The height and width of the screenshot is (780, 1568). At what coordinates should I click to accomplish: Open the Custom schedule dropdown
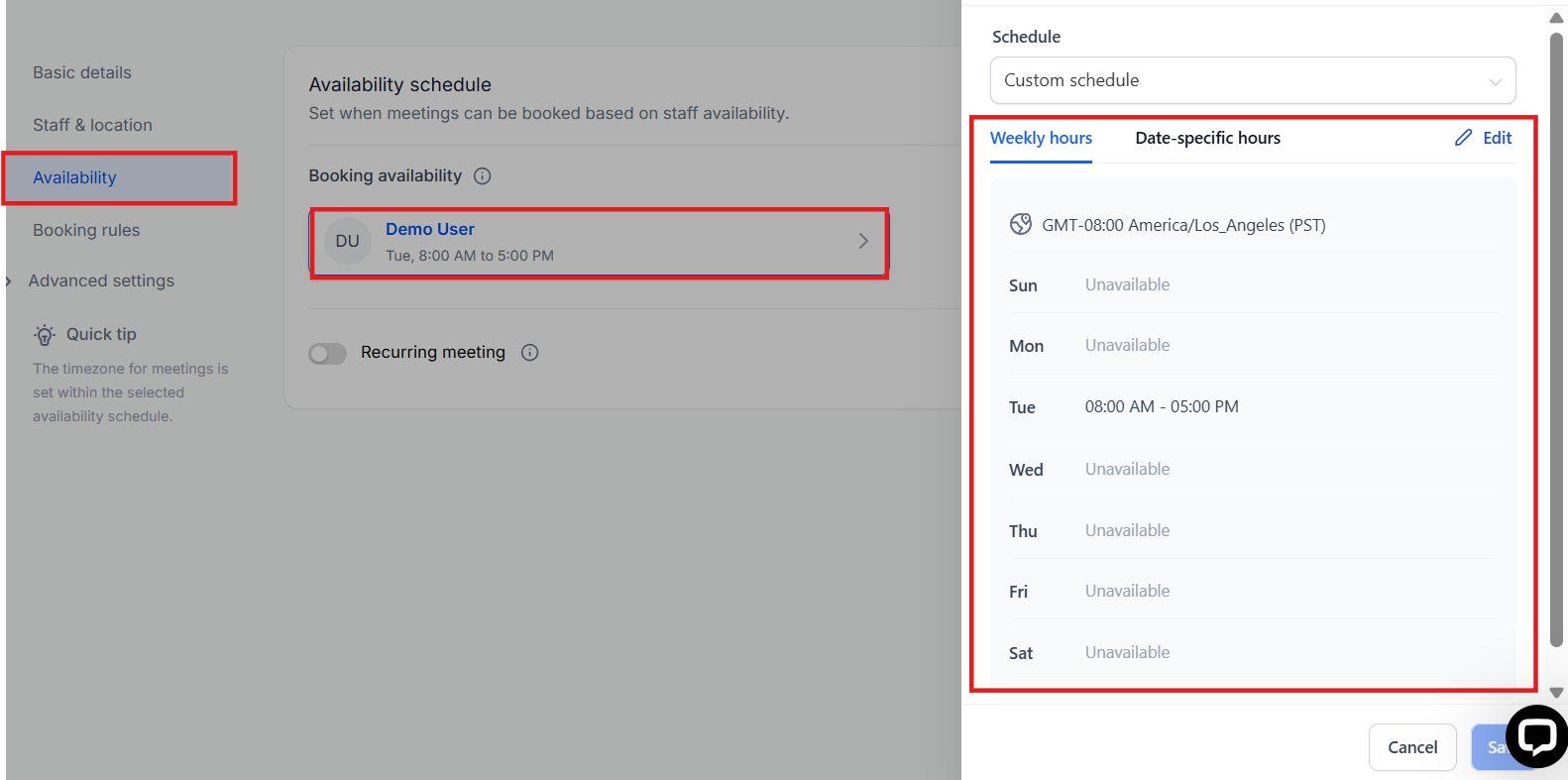1252,80
